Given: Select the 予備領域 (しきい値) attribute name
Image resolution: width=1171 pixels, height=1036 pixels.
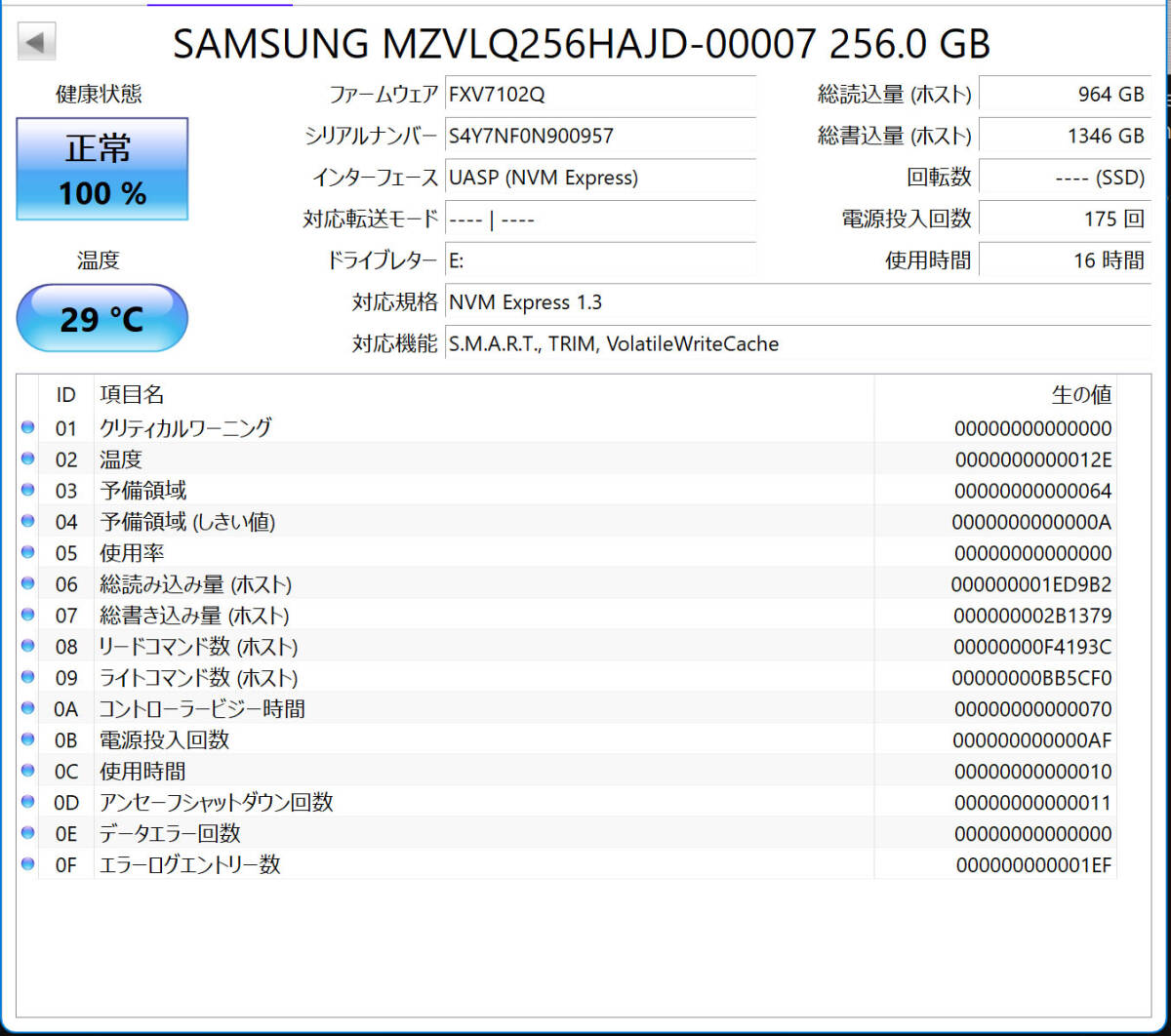Looking at the screenshot, I should pyautogui.click(x=187, y=522).
